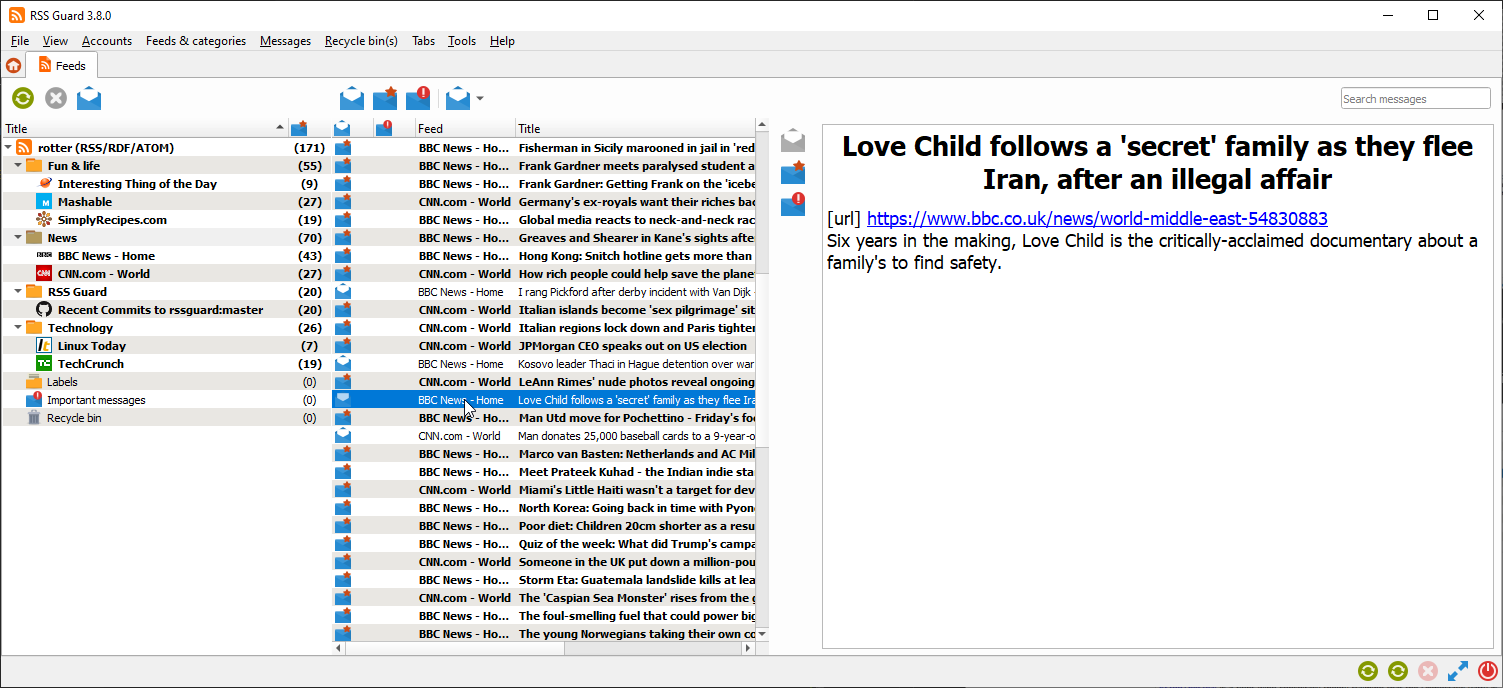Click the blue fullscreen arrows icon
The height and width of the screenshot is (688, 1503).
(1457, 671)
